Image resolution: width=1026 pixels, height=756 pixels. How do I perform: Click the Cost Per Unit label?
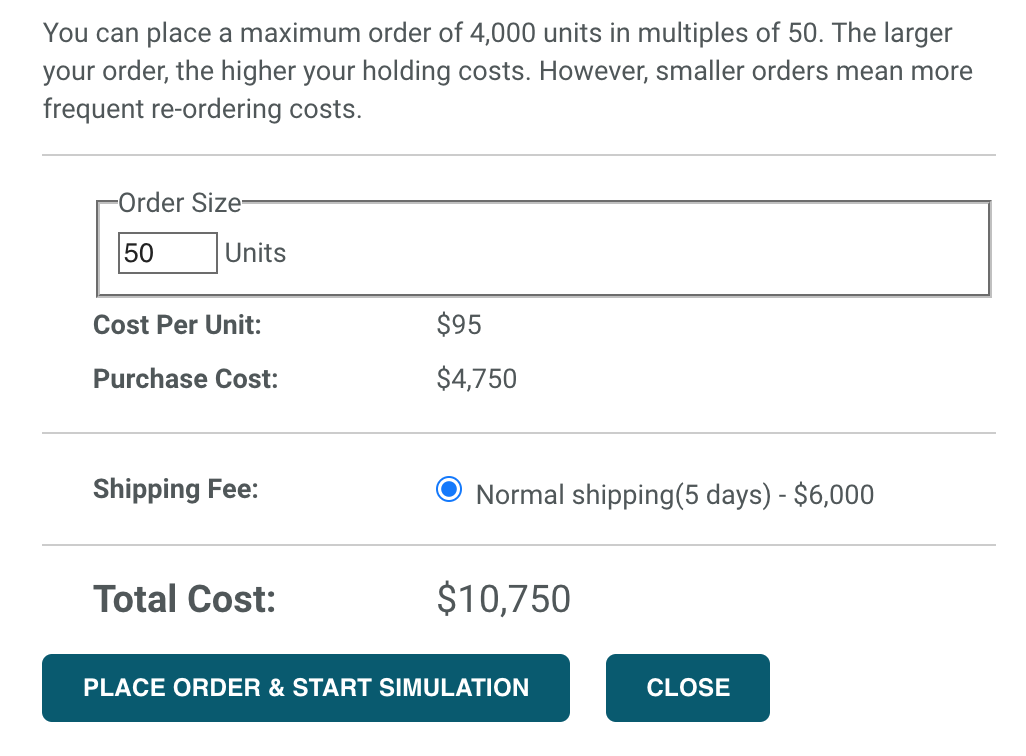tap(177, 325)
